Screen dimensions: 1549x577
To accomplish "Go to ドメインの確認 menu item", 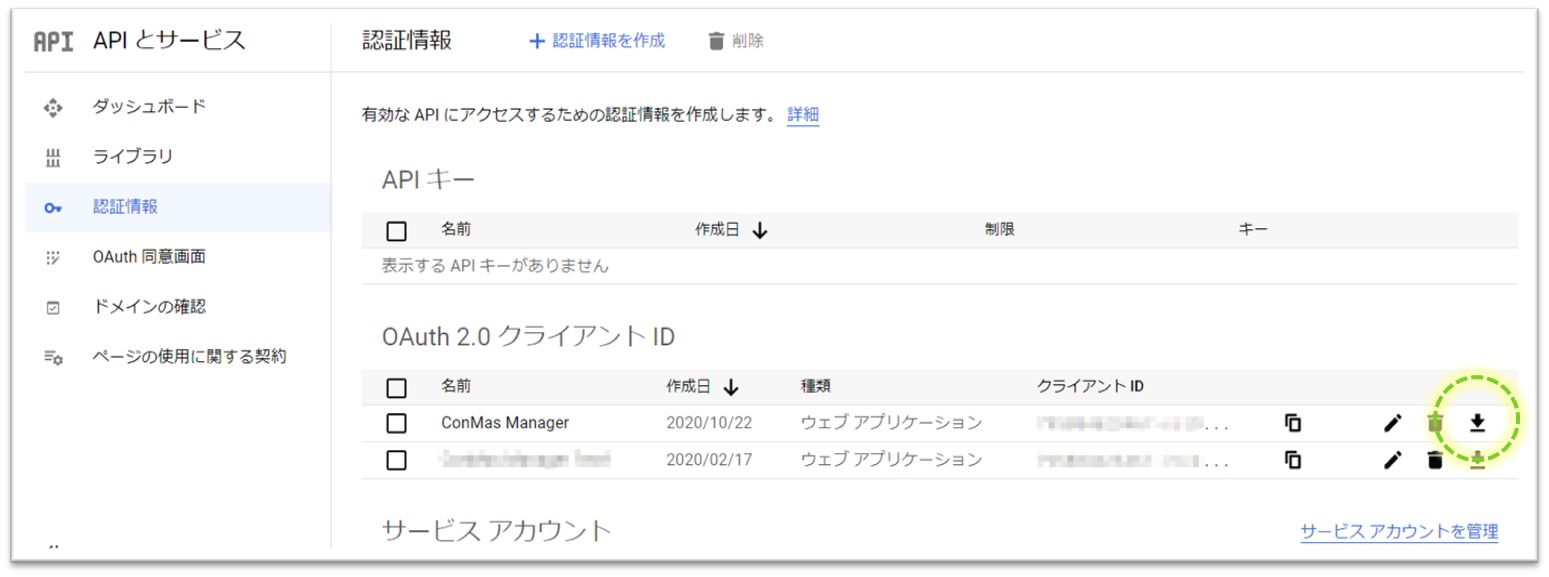I will click(x=149, y=307).
